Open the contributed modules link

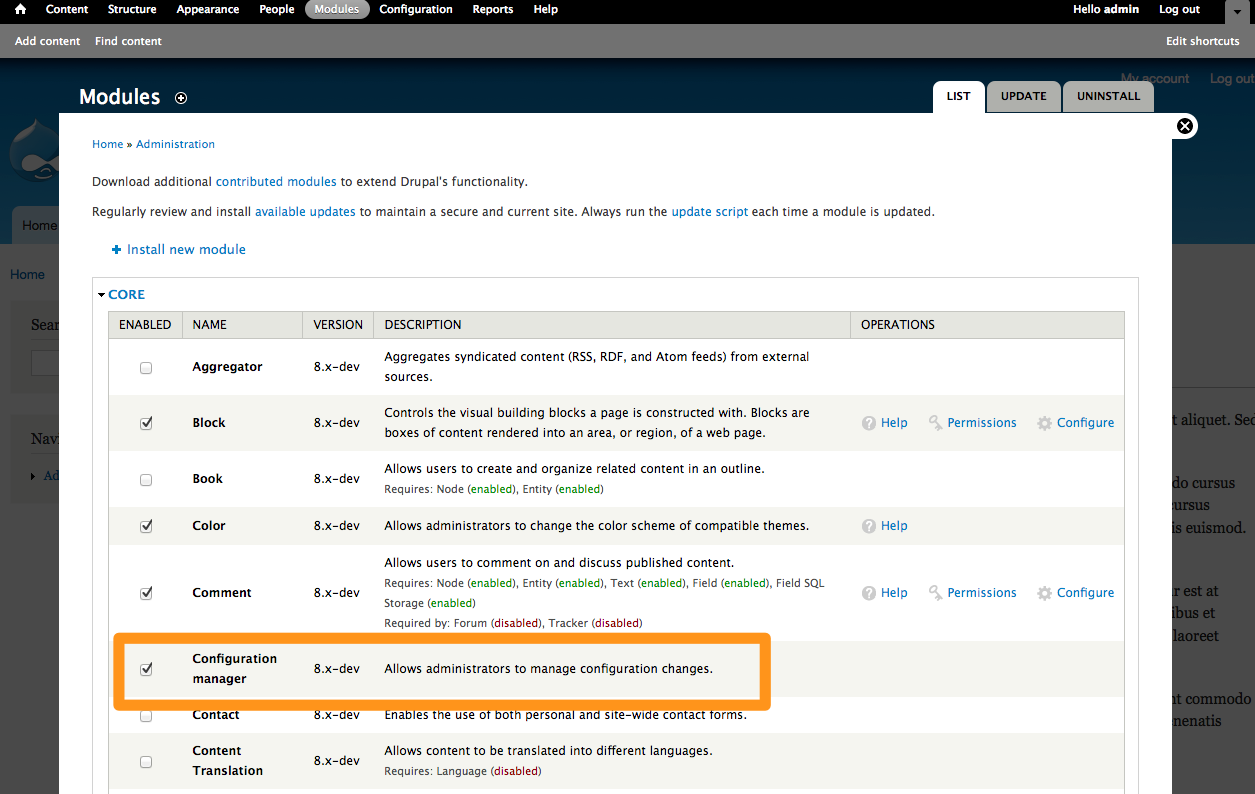pos(276,182)
